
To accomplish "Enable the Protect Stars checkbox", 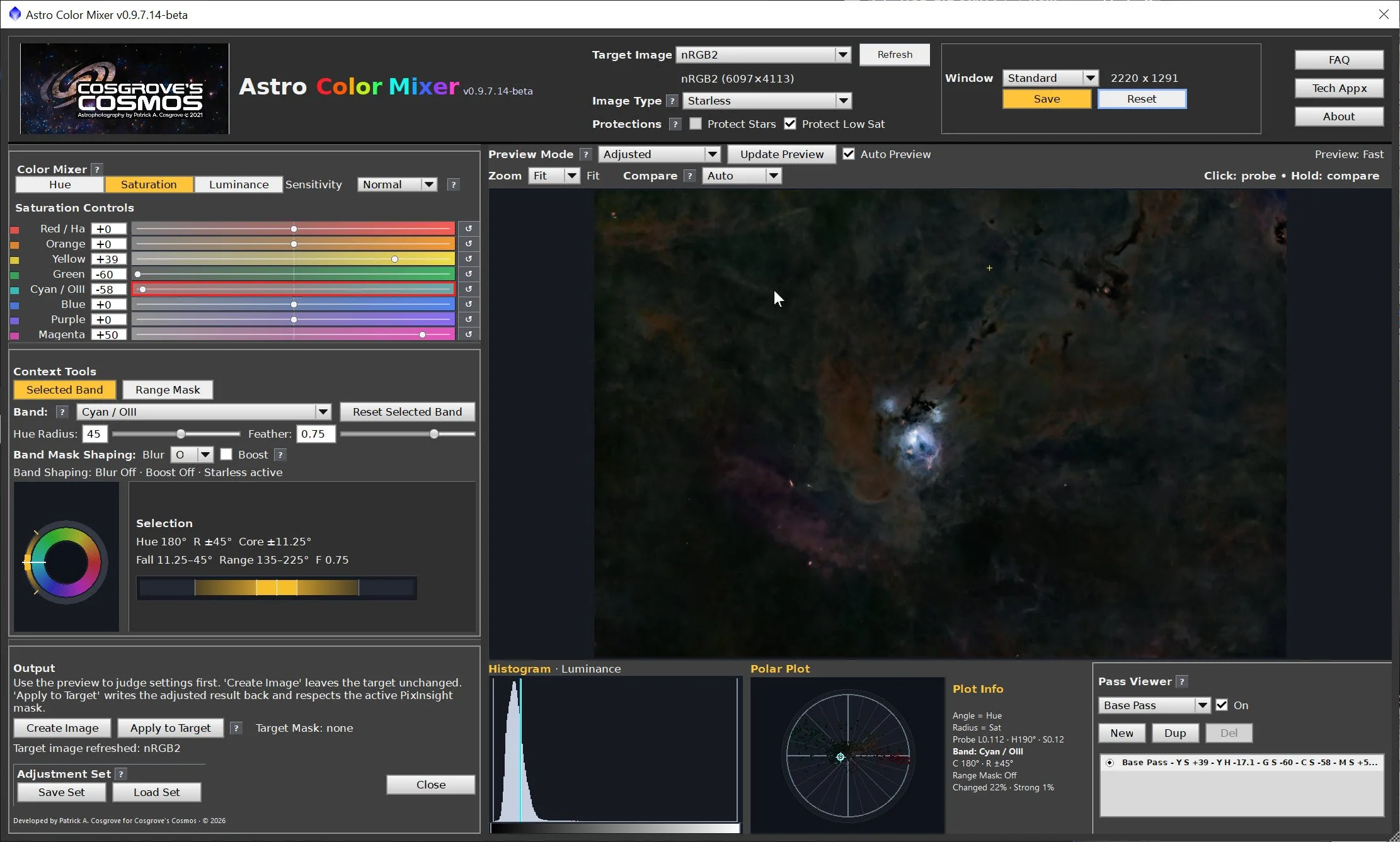I will (696, 124).
